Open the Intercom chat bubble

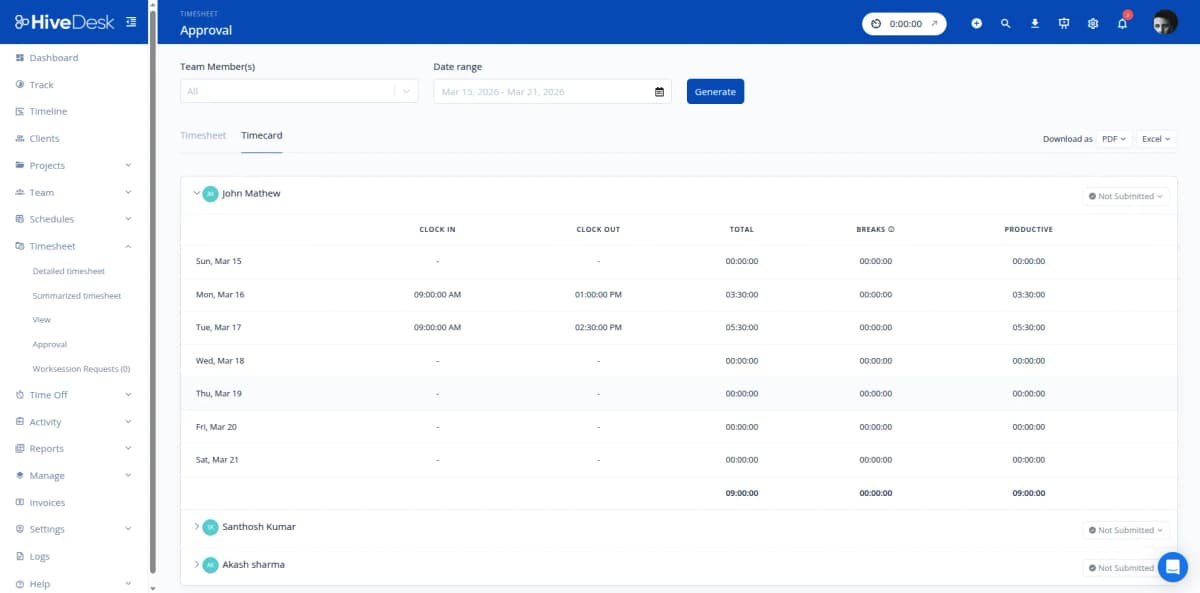pyautogui.click(x=1172, y=567)
